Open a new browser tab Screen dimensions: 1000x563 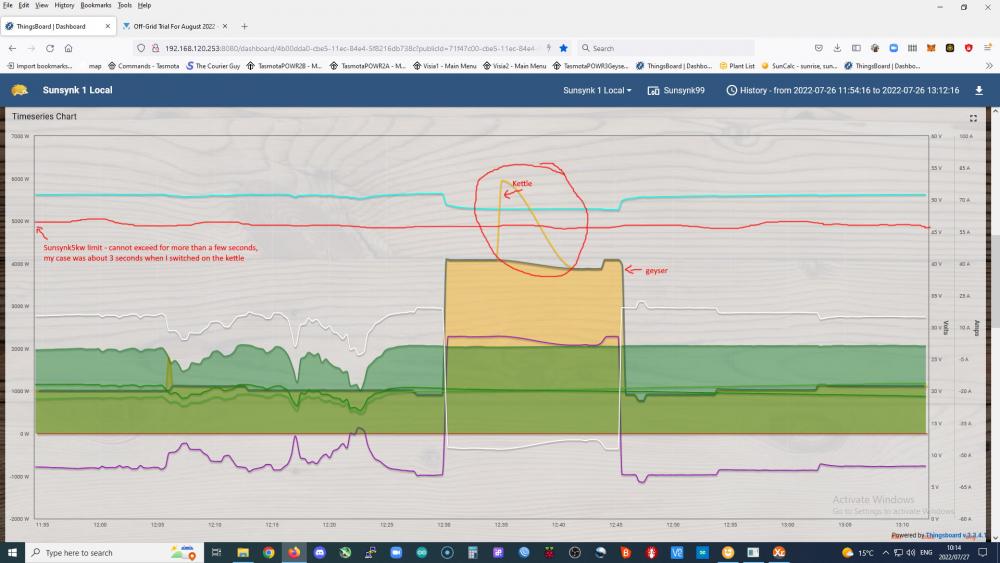click(244, 26)
